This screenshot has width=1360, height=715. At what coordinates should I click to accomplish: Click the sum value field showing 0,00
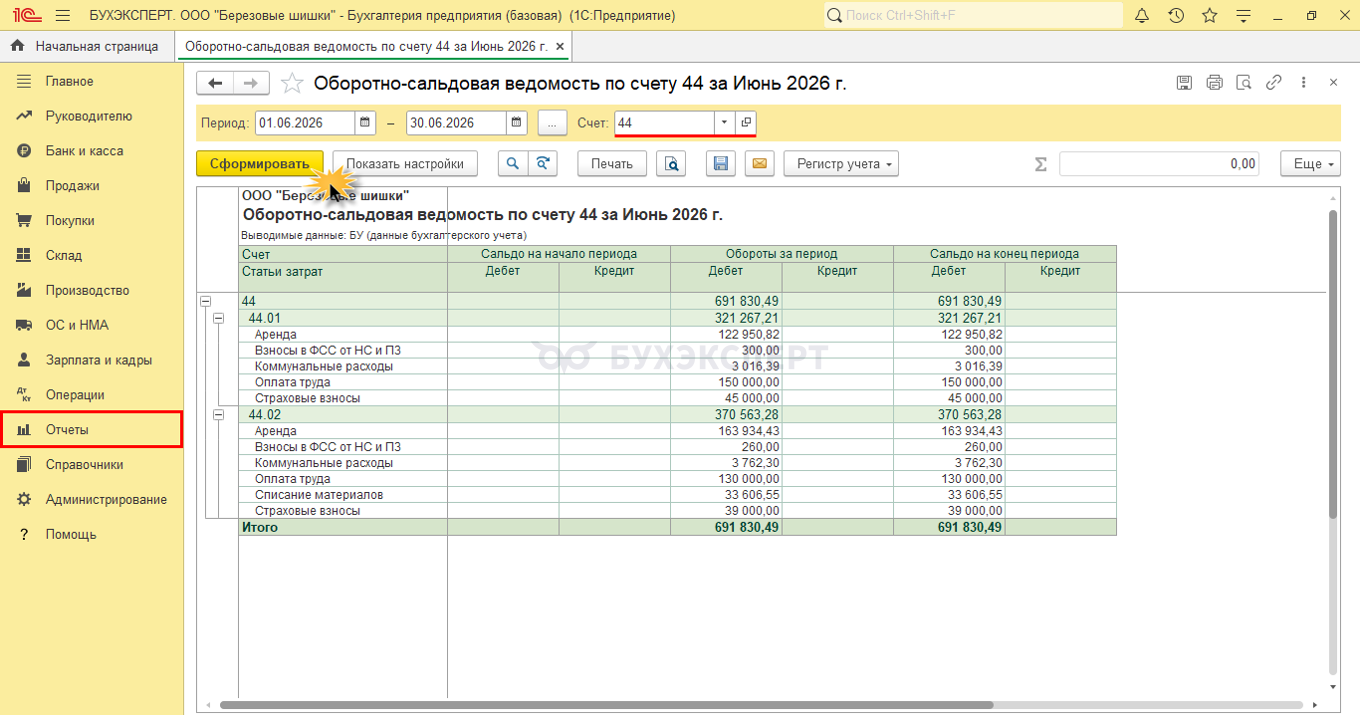[1160, 164]
